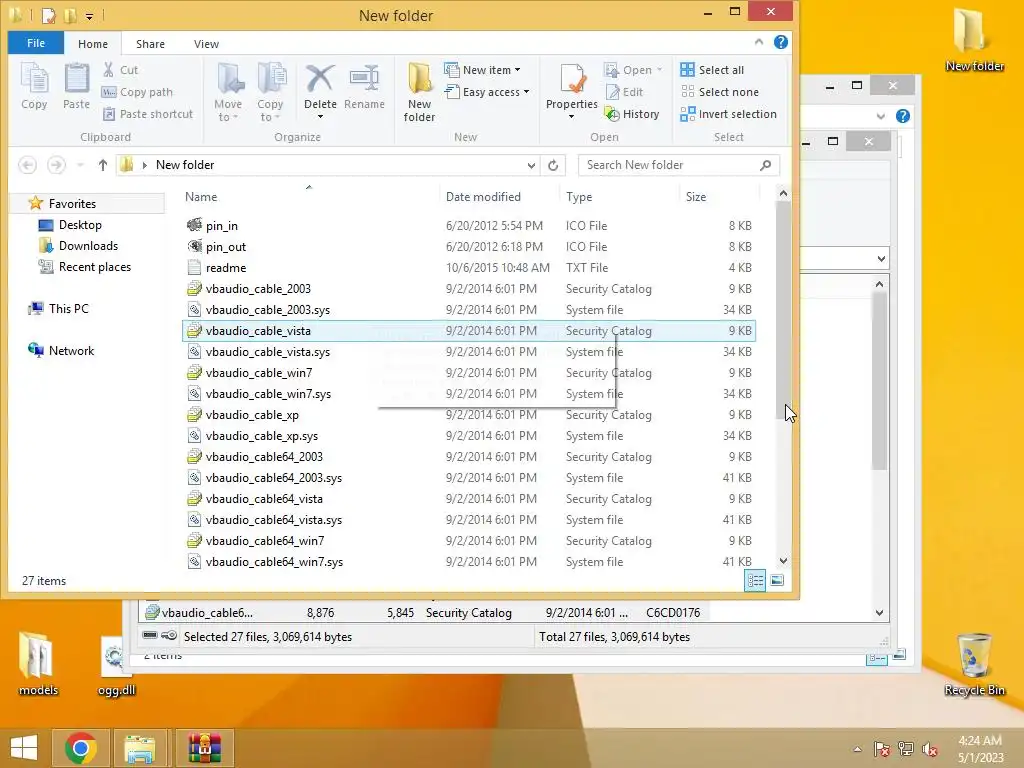Click Select all in the ribbon
Viewport: 1024px width, 768px height.
pyautogui.click(x=712, y=70)
